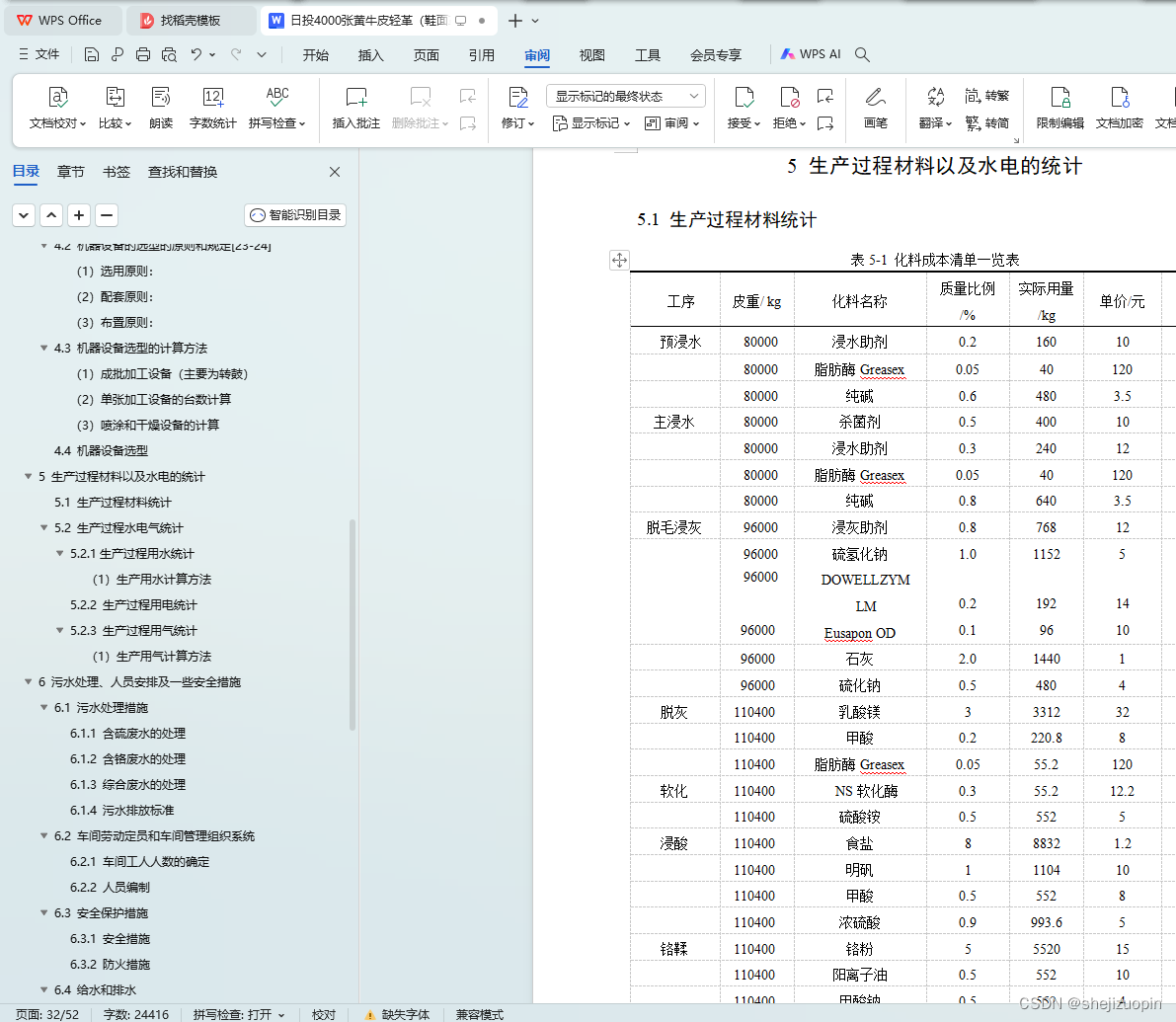Go to 4.4 机器设备选型 in outline

pos(101,450)
